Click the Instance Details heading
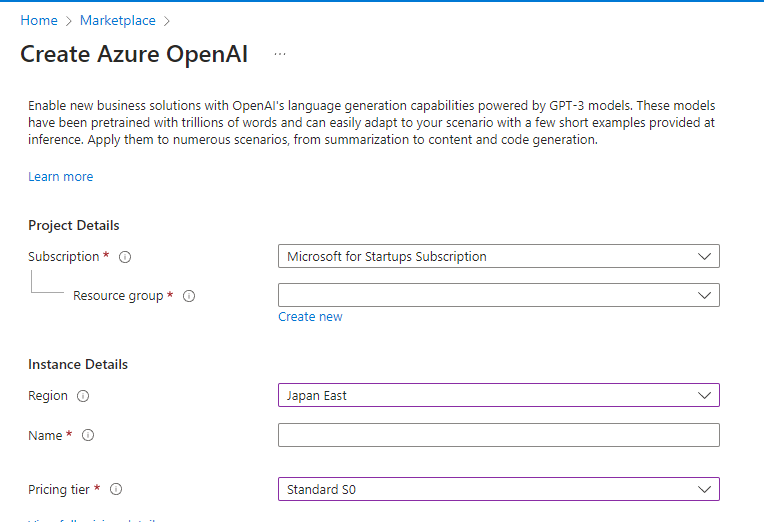 (x=78, y=364)
